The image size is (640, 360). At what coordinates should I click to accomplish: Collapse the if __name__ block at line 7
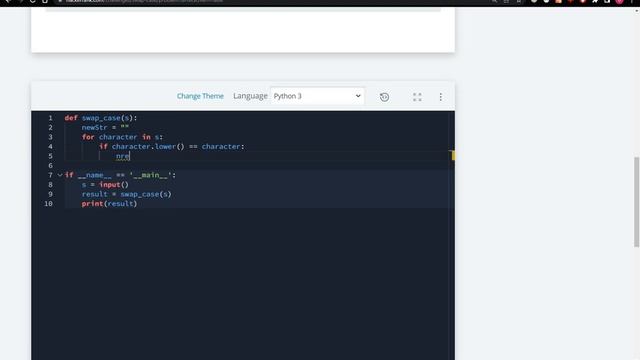(x=60, y=175)
